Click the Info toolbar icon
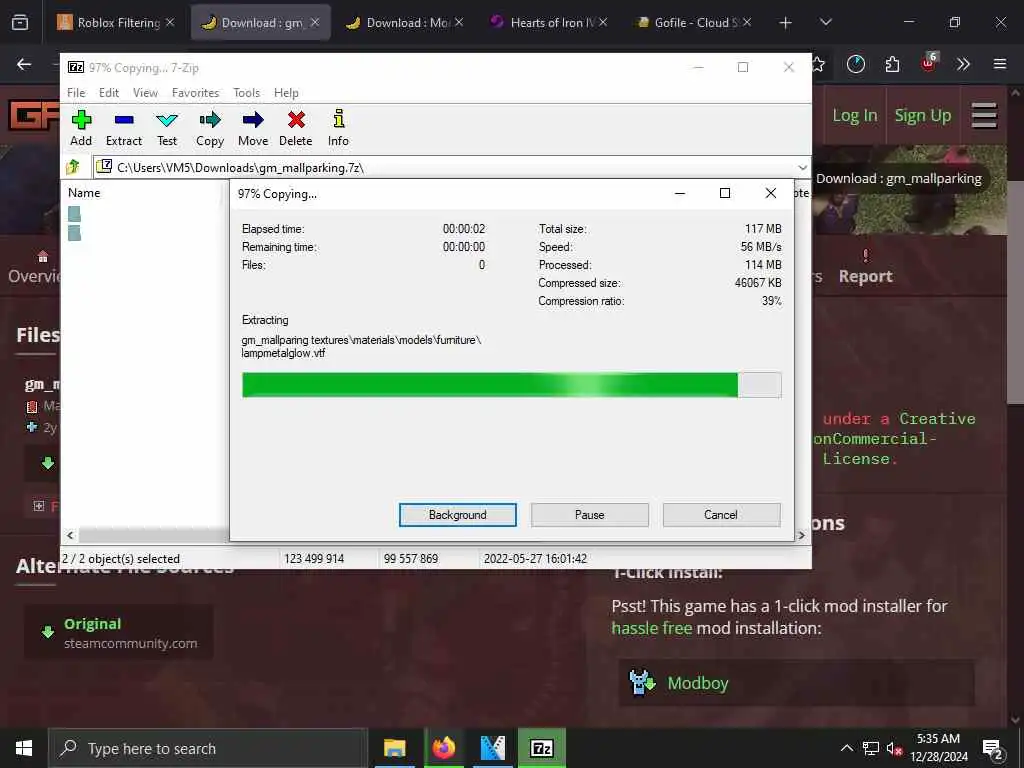Screen dimensions: 1024x768 338,128
